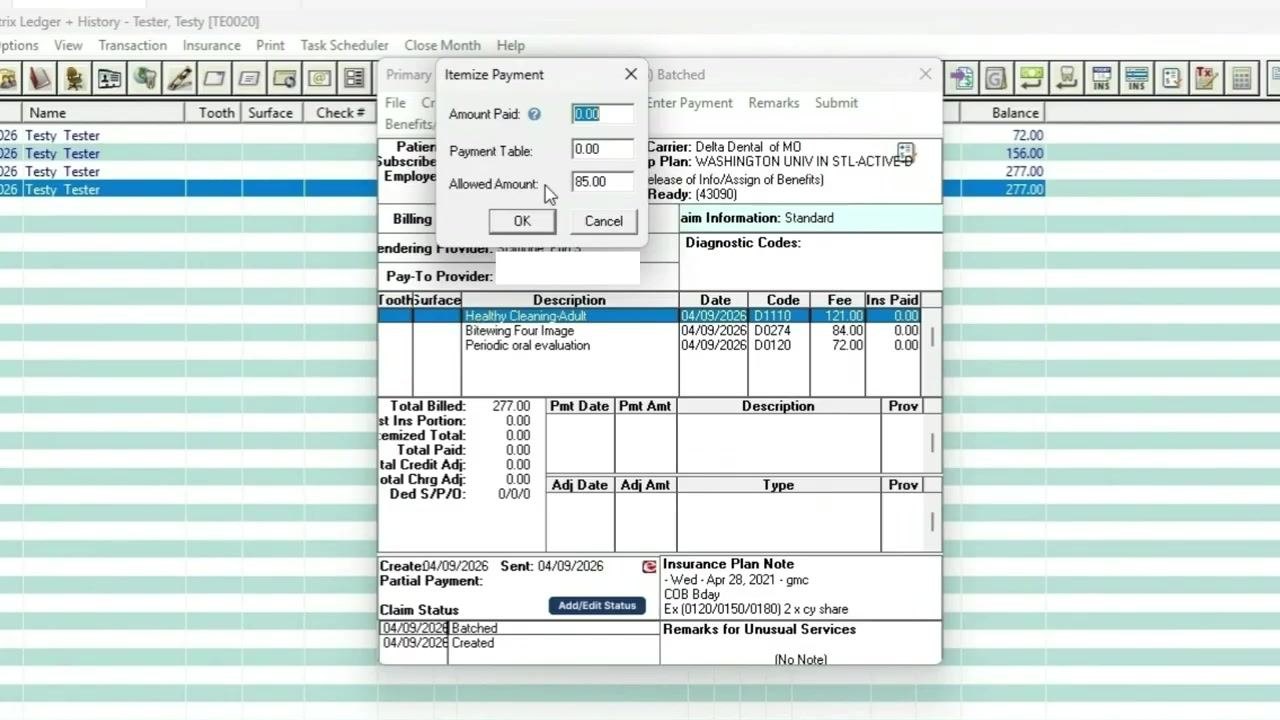Open the Transaction menu
1280x720 pixels.
132,45
